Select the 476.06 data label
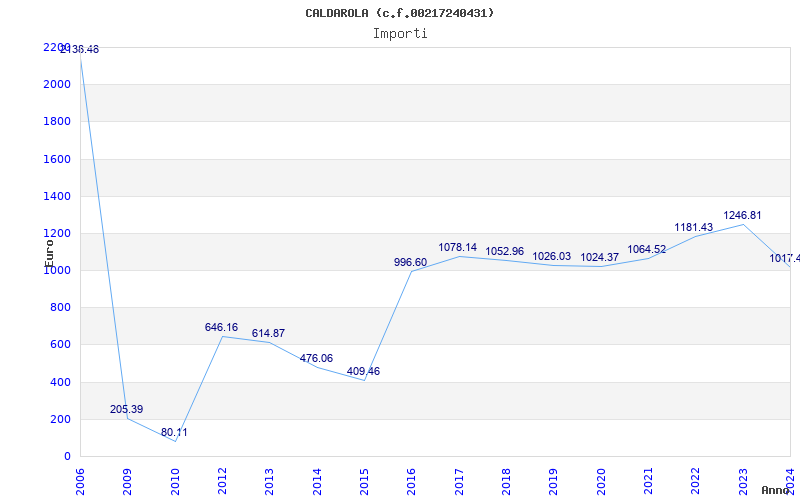Image resolution: width=800 pixels, height=500 pixels. (316, 358)
